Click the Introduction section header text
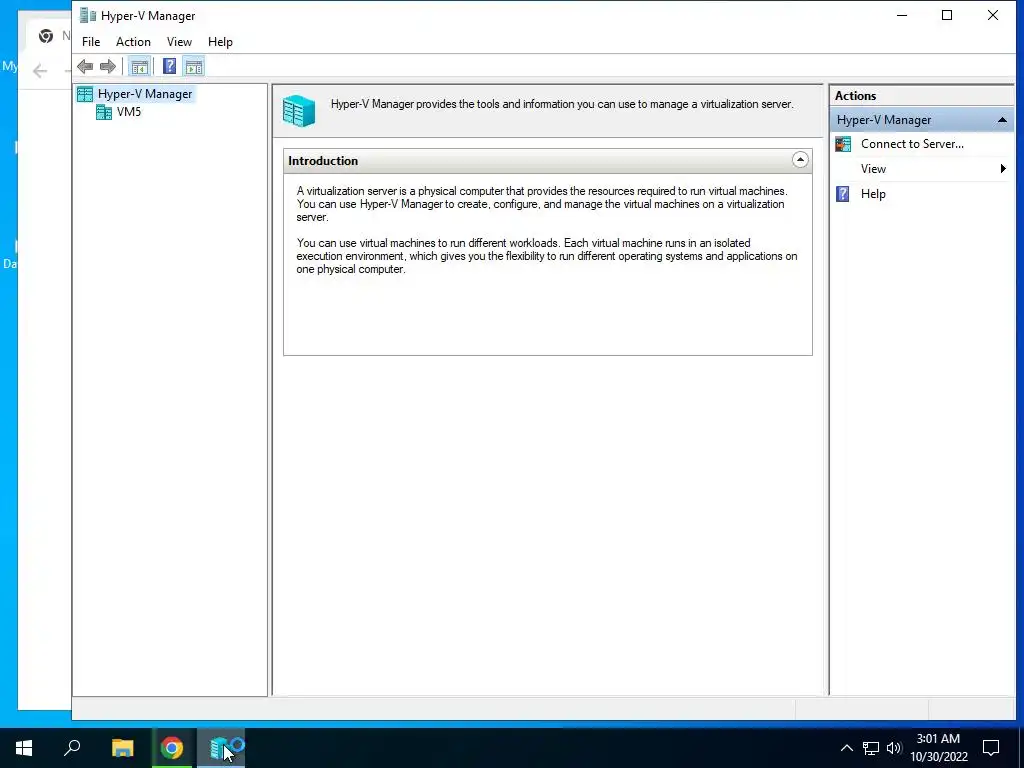Screen dimensions: 1024x768 pyautogui.click(x=323, y=161)
